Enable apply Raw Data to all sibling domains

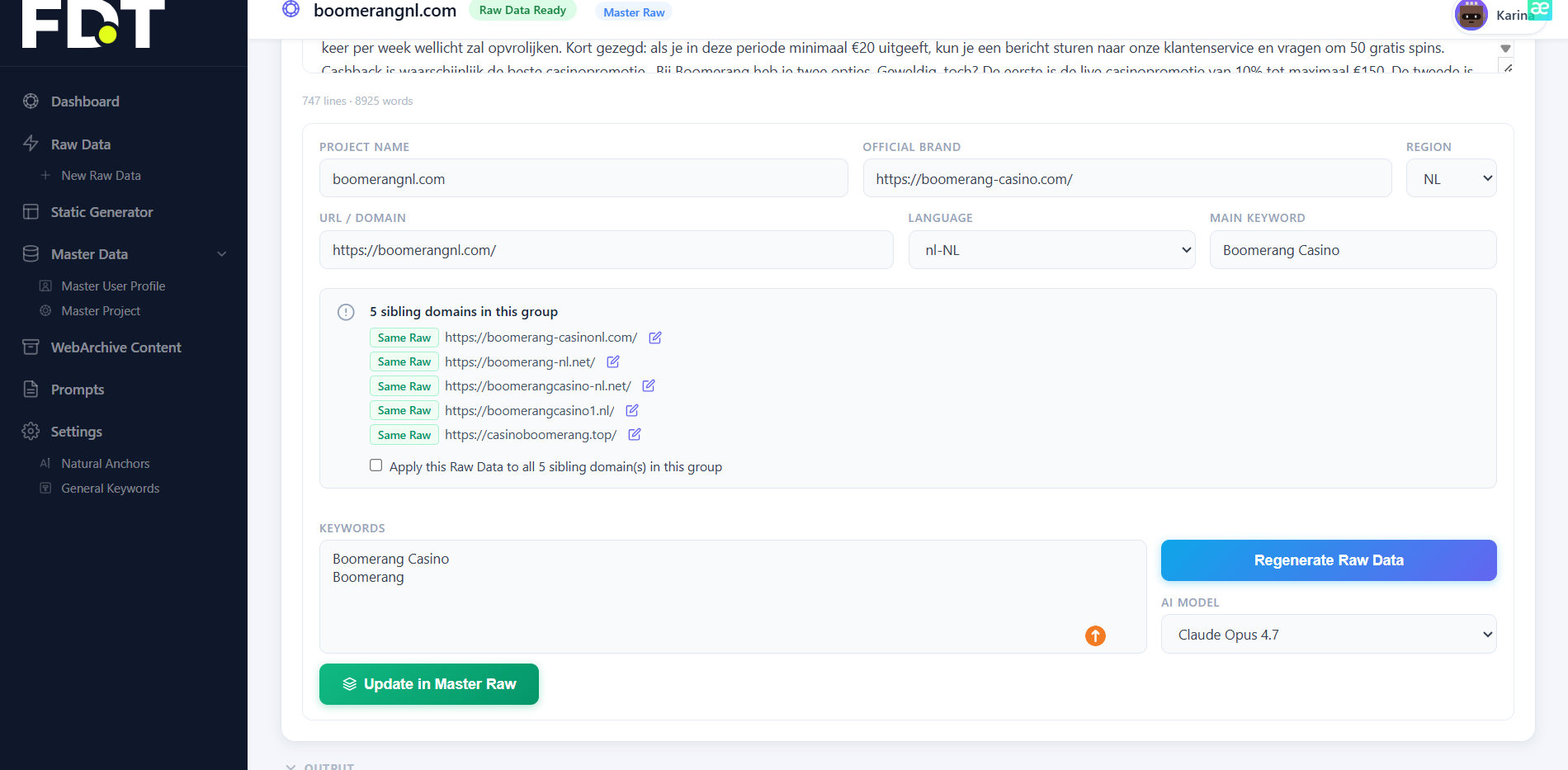(376, 465)
